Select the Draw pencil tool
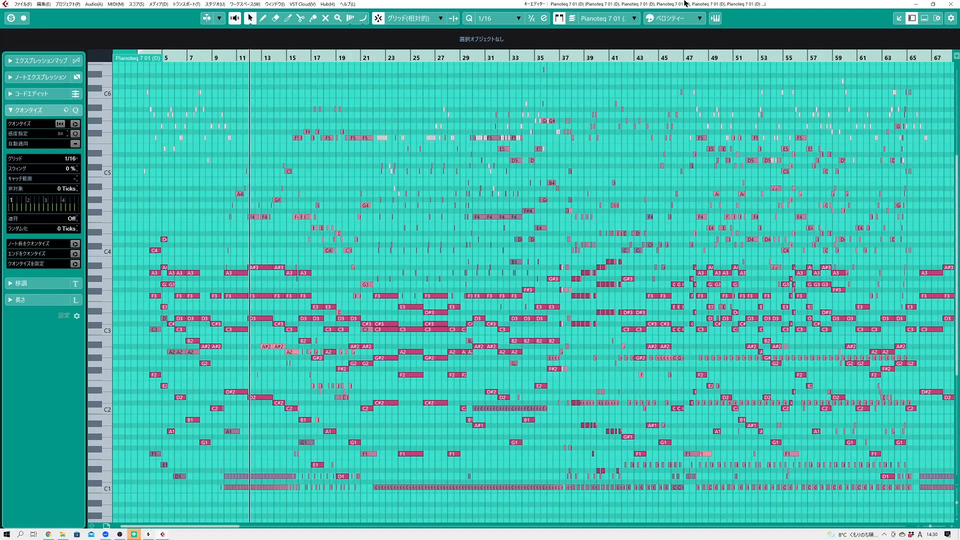The width and height of the screenshot is (960, 540). click(263, 18)
